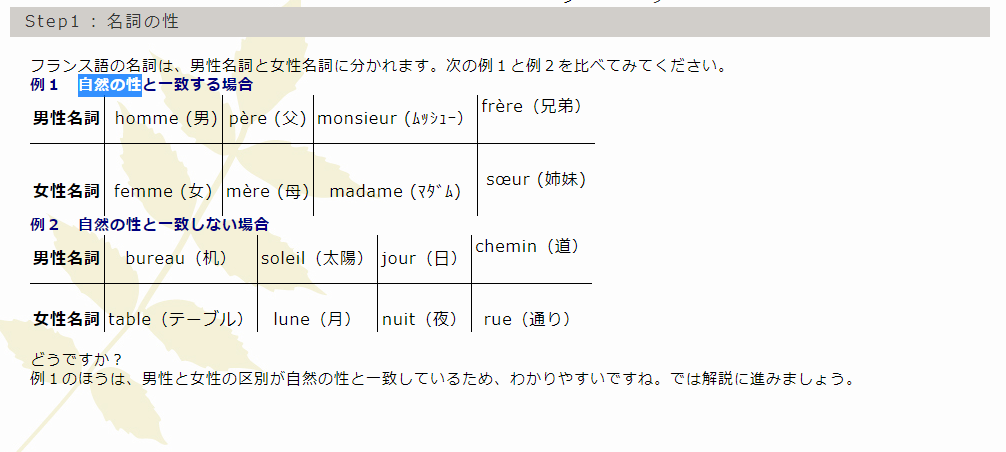Click madame (マダム) entry
The image size is (1006, 452).
tap(395, 191)
